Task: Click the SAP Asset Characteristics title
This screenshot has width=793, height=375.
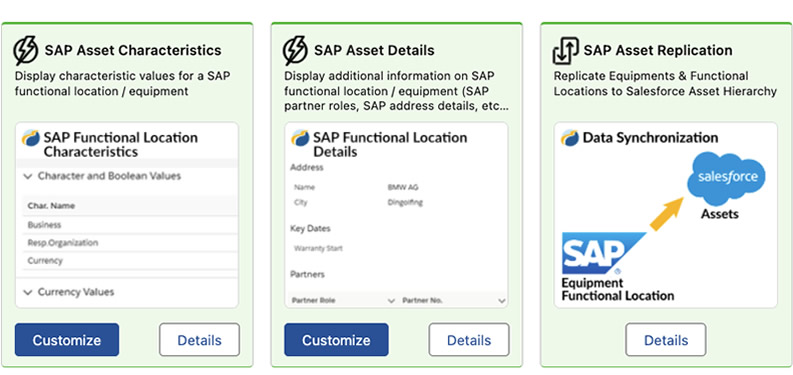Action: [x=133, y=51]
